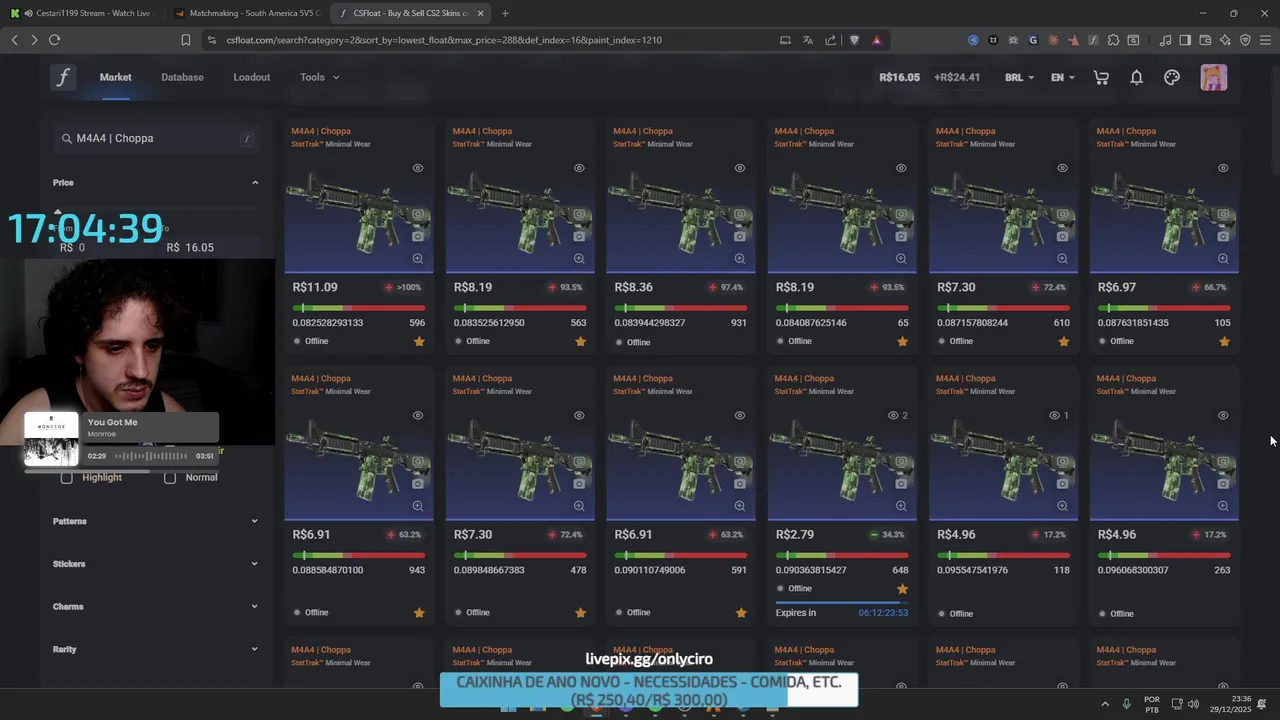
Task: Switch to the Cestari1199 Stream browser tab
Action: [x=80, y=13]
